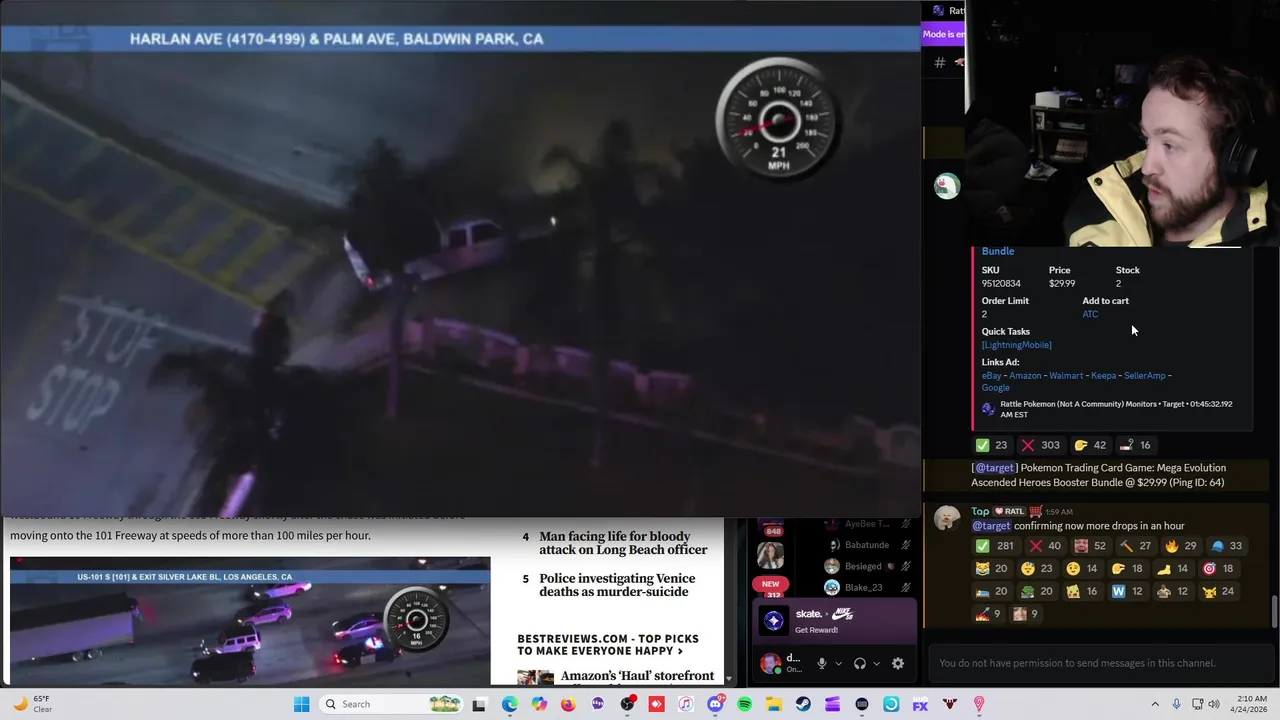Expand Discord headphone output options arrow

point(876,663)
